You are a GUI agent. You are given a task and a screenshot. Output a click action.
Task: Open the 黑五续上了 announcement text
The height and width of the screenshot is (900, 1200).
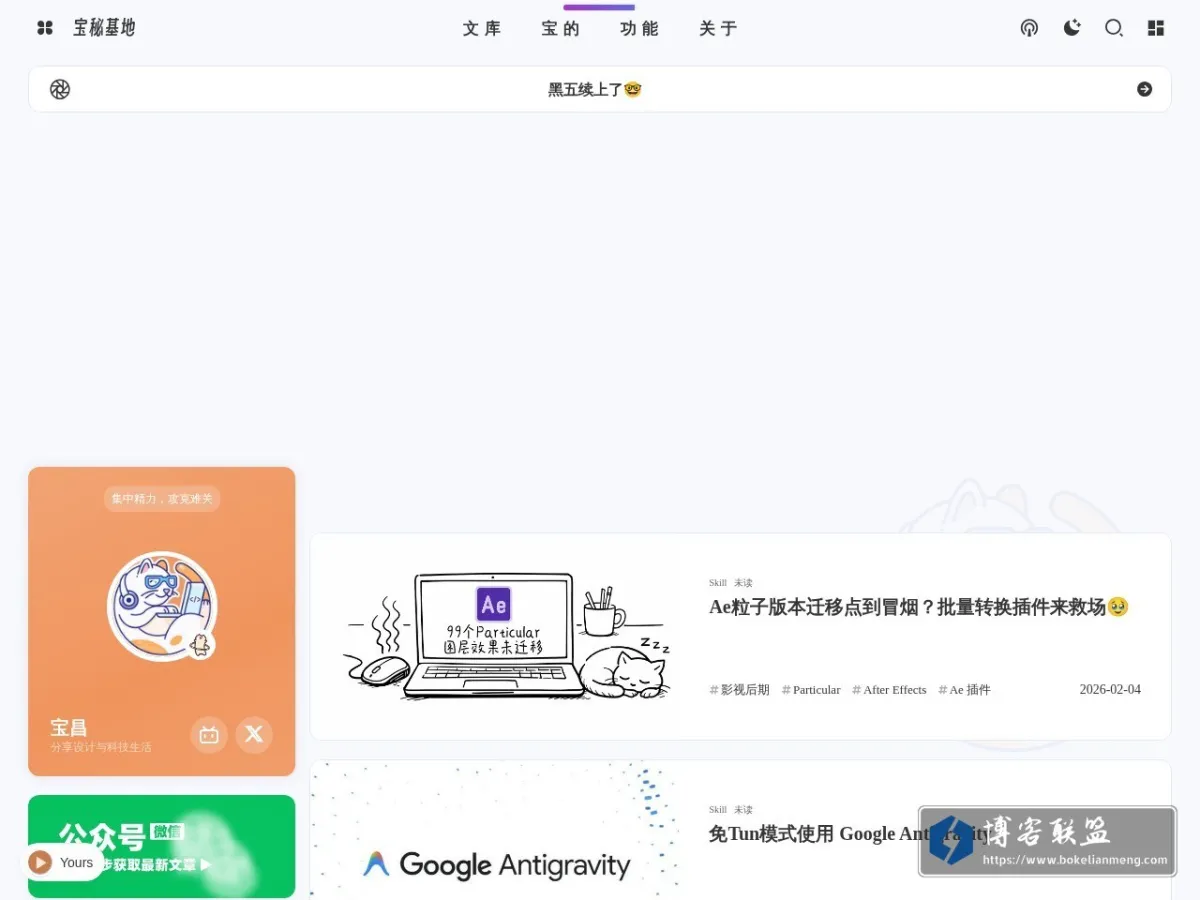click(595, 89)
